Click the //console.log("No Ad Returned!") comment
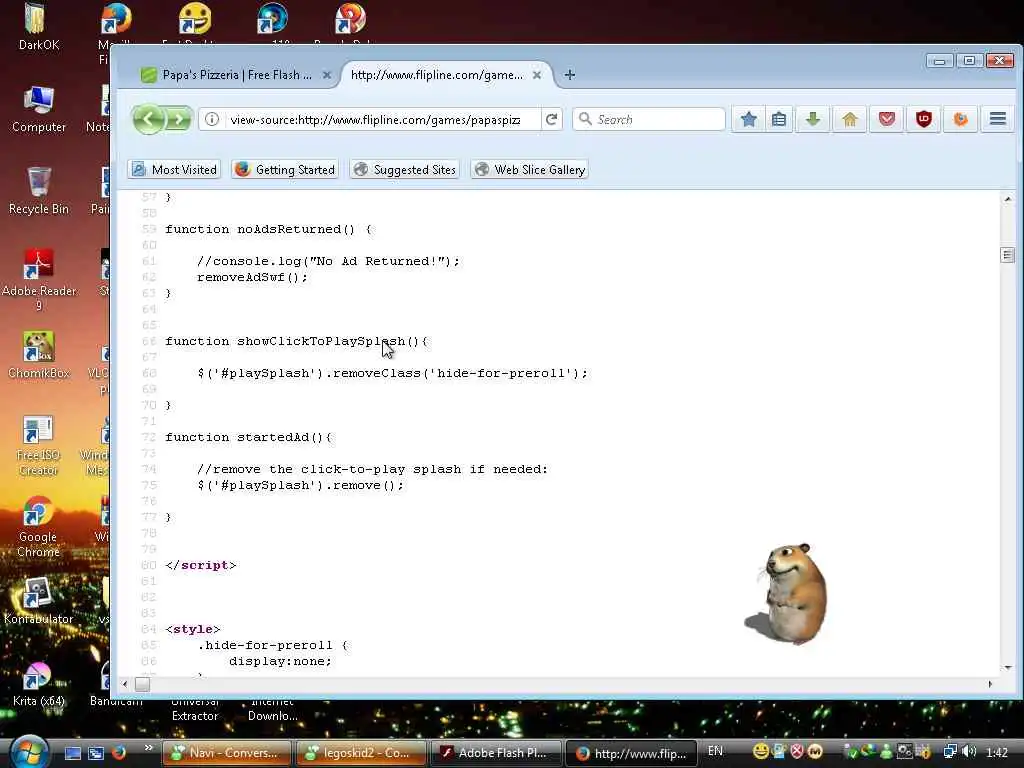The width and height of the screenshot is (1024, 768). pos(328,261)
